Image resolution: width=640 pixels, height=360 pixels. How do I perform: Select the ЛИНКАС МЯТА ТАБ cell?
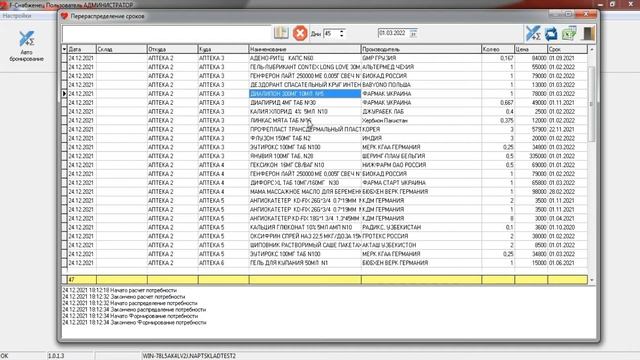pyautogui.click(x=305, y=120)
